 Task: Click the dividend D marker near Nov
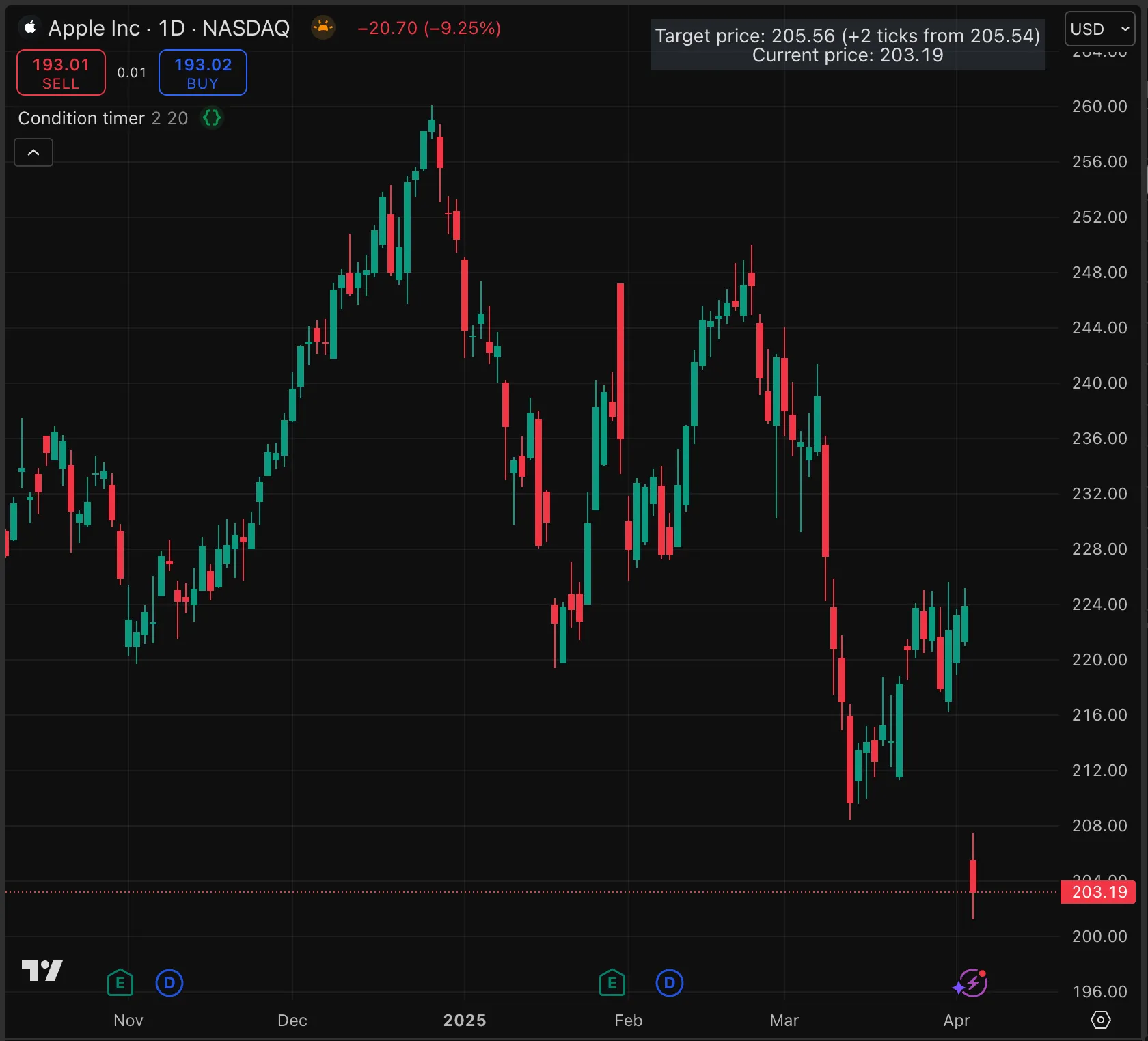169,983
